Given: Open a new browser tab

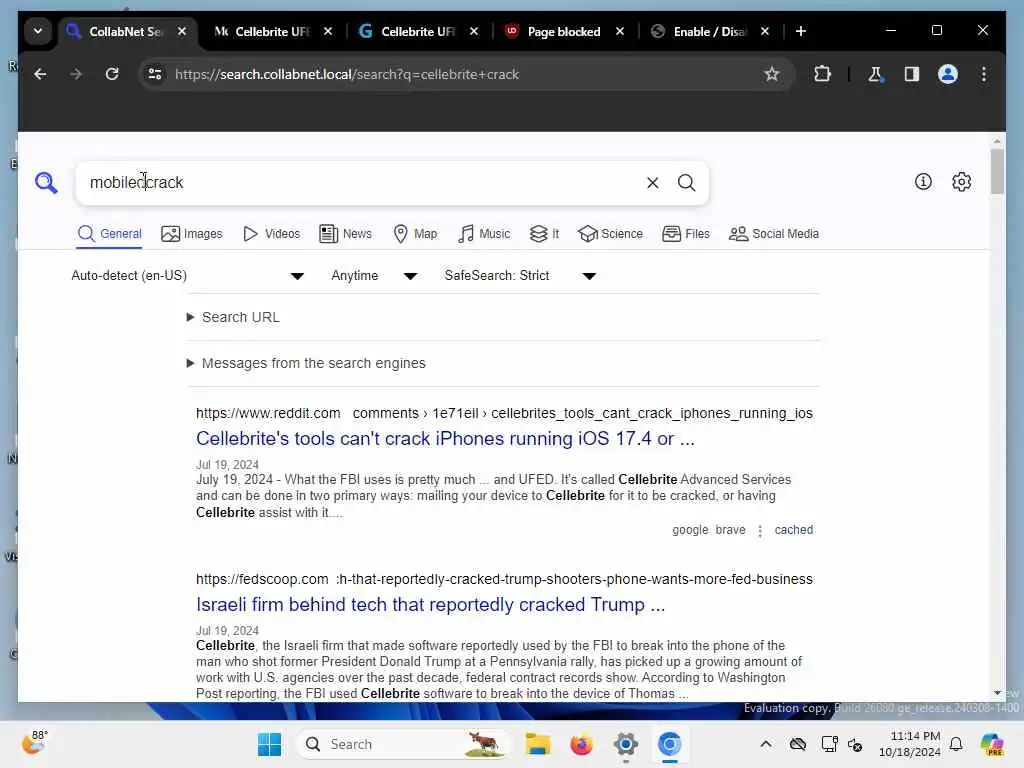Looking at the screenshot, I should pyautogui.click(x=801, y=31).
